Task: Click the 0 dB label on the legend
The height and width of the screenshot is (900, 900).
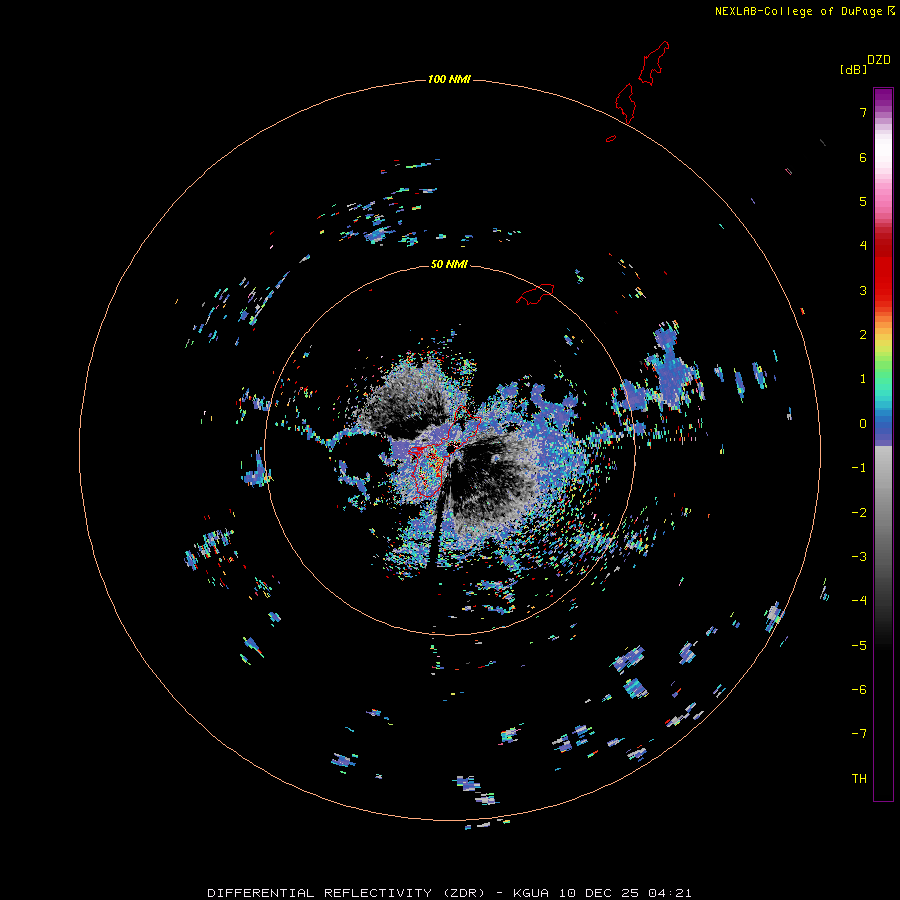Action: (x=863, y=424)
